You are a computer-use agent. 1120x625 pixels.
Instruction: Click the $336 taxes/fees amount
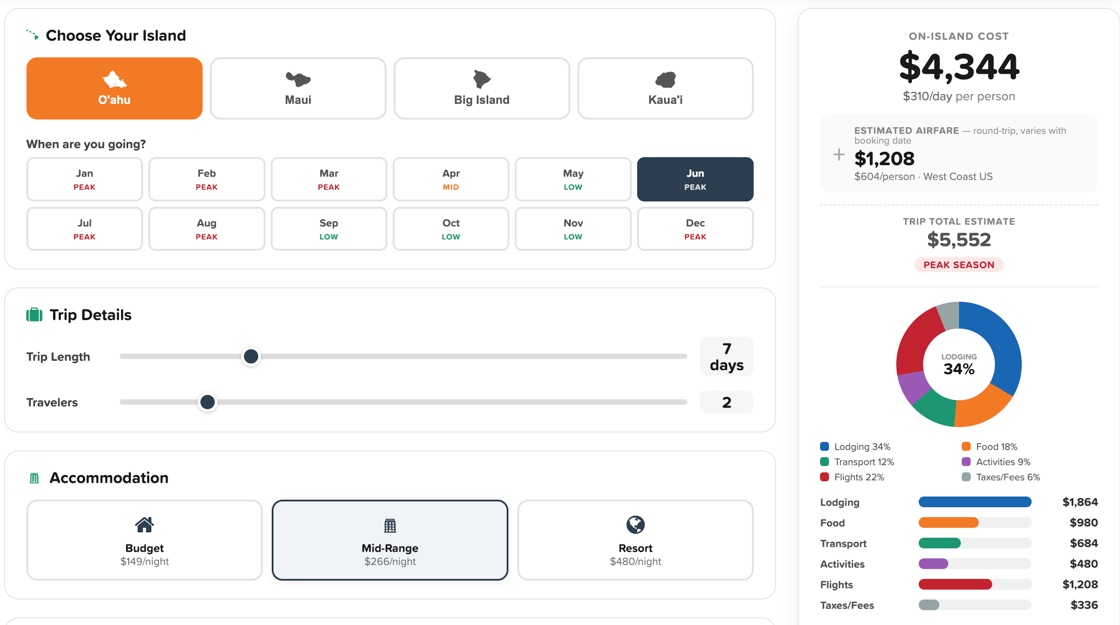coord(1084,605)
